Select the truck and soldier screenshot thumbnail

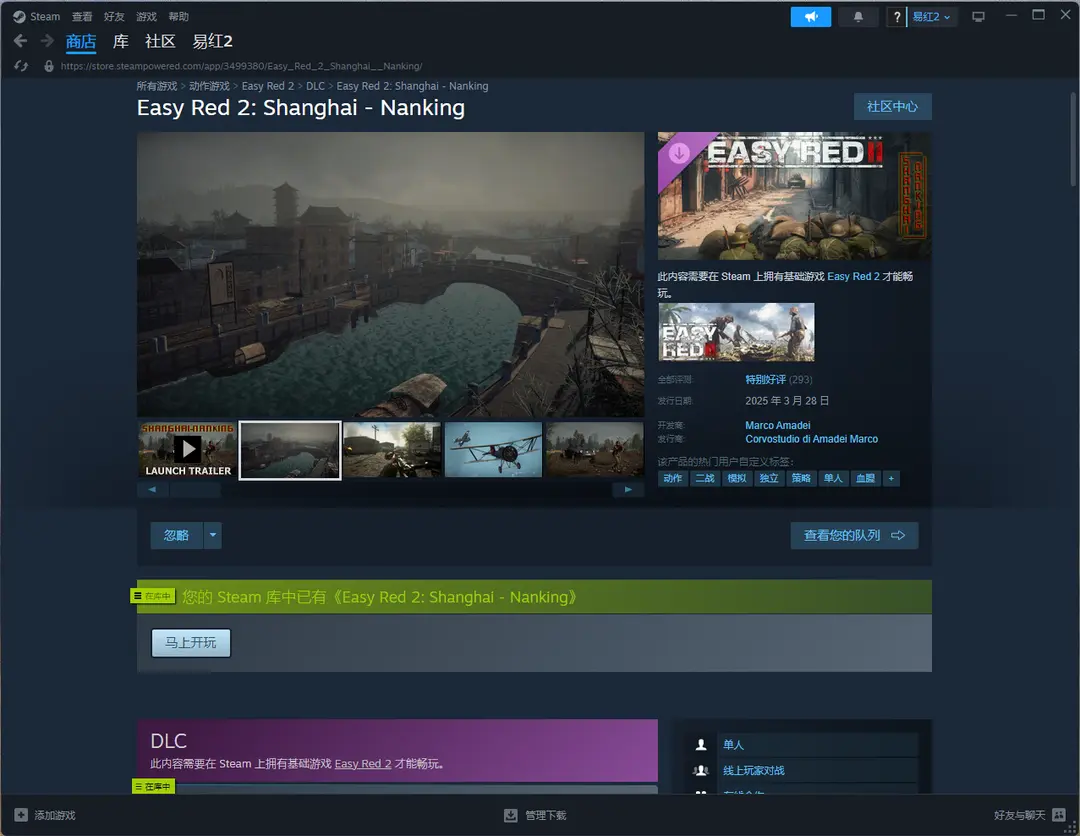click(392, 450)
